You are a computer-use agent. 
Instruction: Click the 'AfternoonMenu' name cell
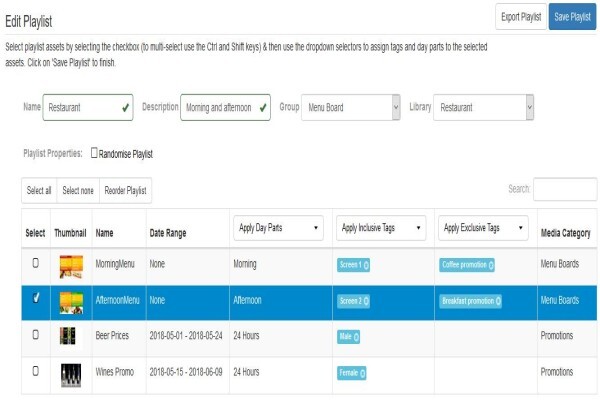(117, 300)
